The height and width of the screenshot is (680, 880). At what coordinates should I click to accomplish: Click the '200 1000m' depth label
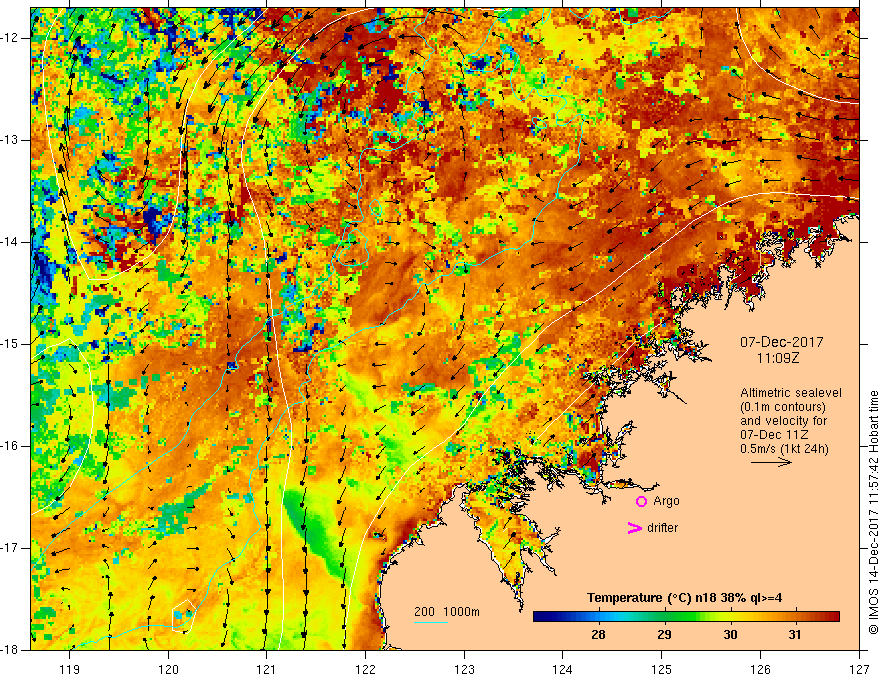click(447, 612)
